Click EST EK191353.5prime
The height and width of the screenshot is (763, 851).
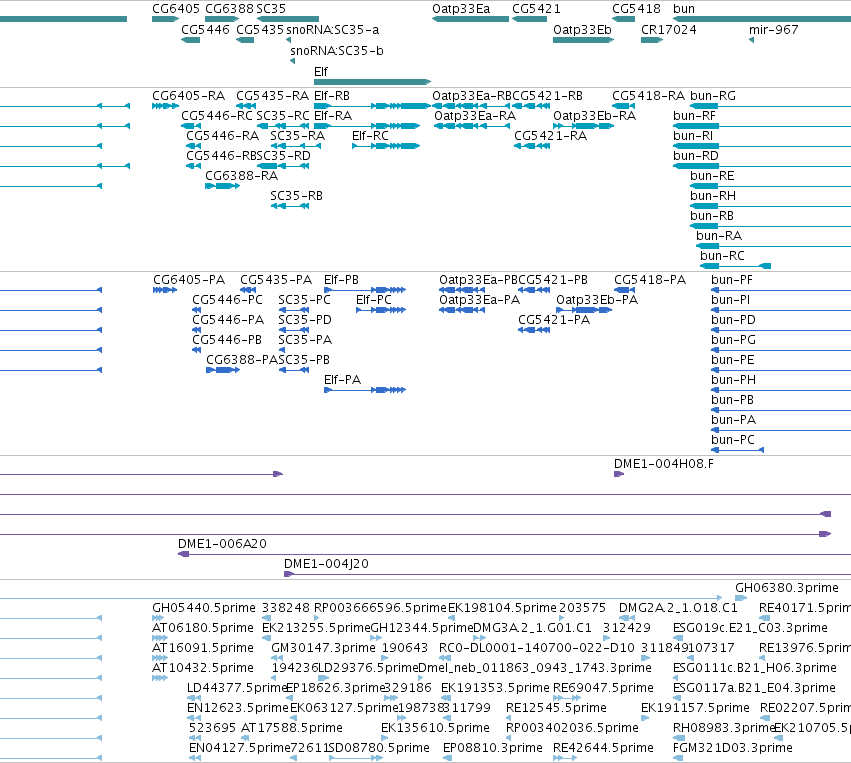(x=446, y=698)
